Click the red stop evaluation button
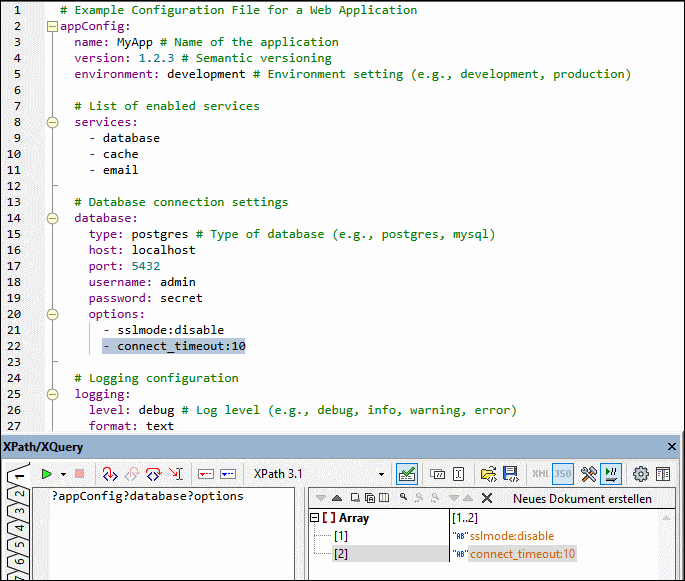Viewport: 685px width, 581px height. pyautogui.click(x=81, y=473)
